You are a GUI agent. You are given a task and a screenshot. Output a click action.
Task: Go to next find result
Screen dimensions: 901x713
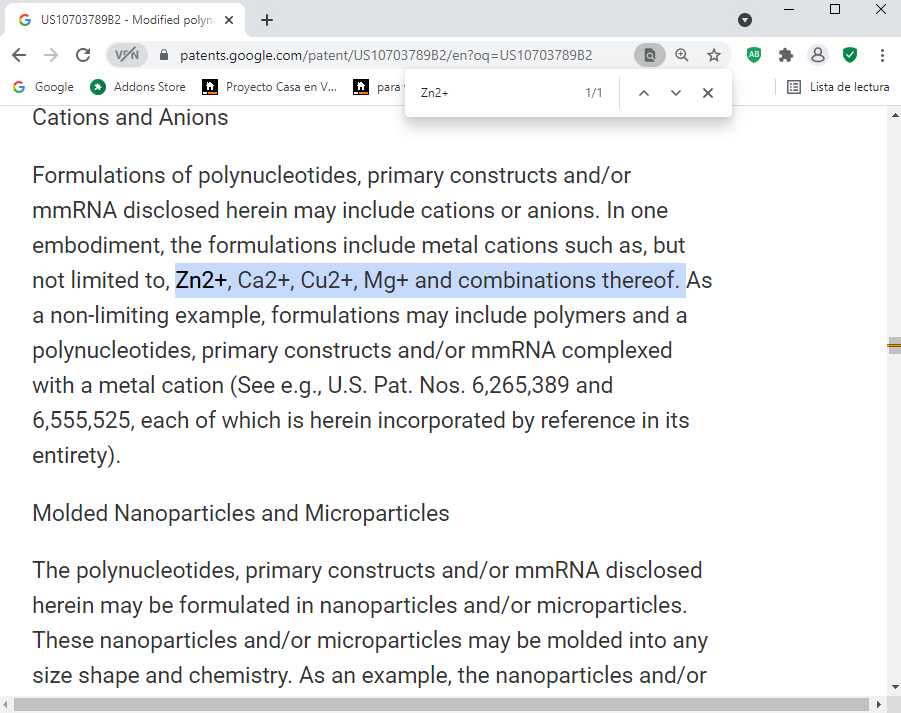pyautogui.click(x=676, y=93)
